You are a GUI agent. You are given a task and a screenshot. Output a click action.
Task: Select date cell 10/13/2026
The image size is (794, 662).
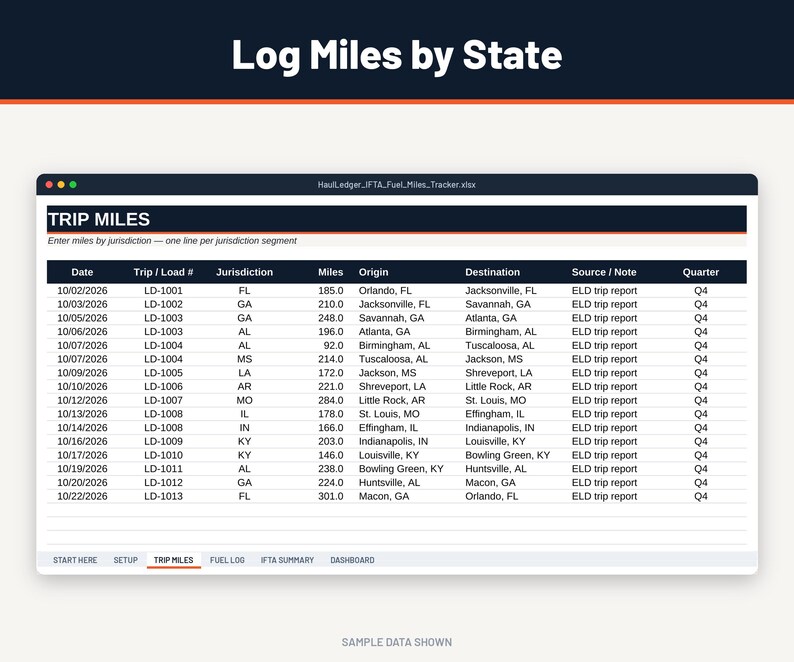(82, 414)
